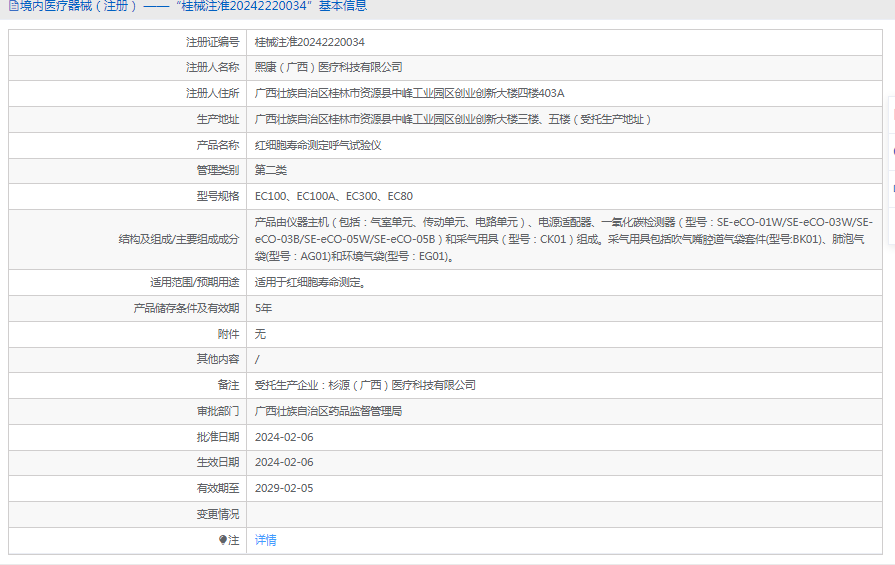
Task: Click the 备注 row label
Action: pos(228,385)
